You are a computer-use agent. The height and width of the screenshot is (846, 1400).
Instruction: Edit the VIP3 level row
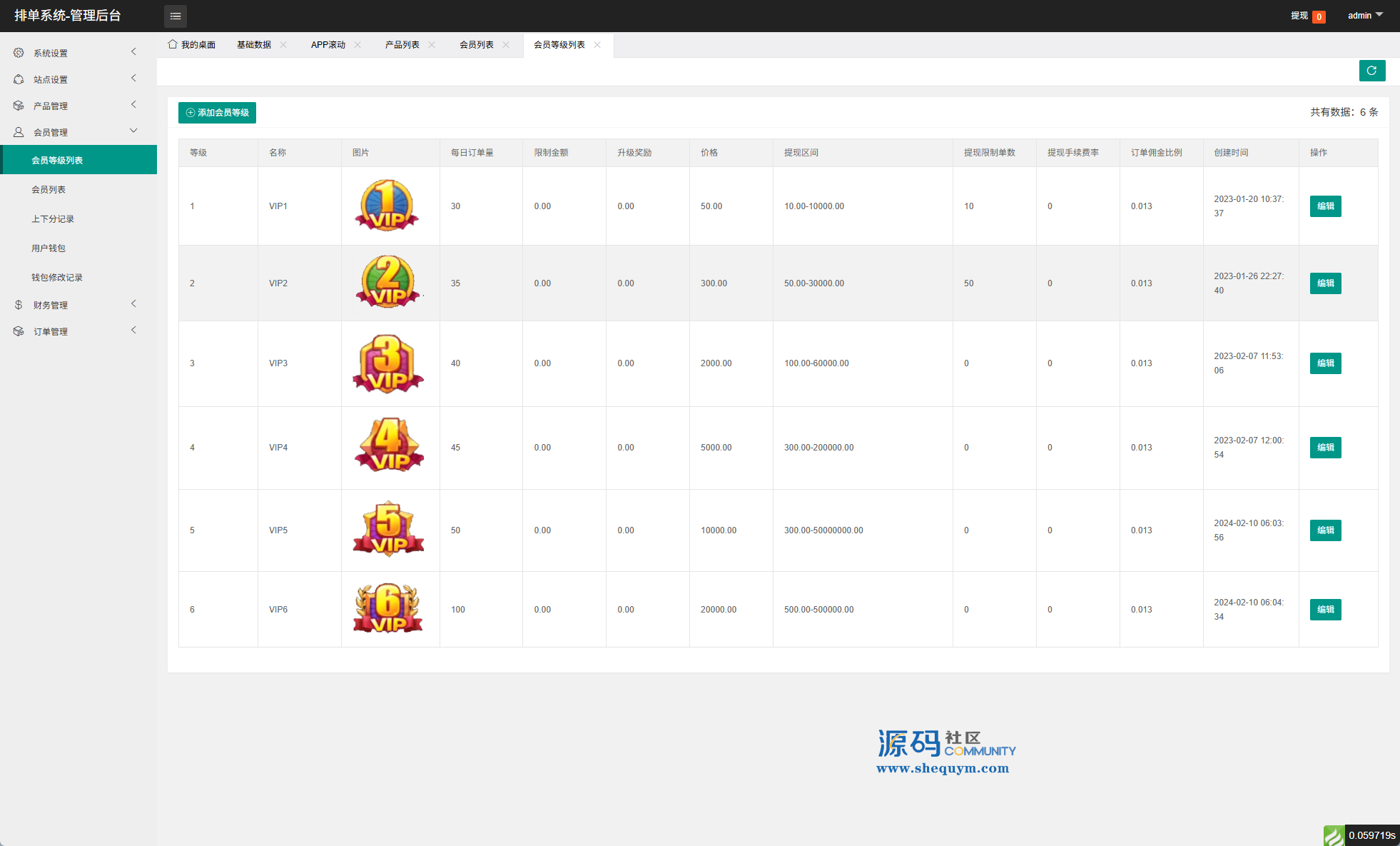point(1325,363)
